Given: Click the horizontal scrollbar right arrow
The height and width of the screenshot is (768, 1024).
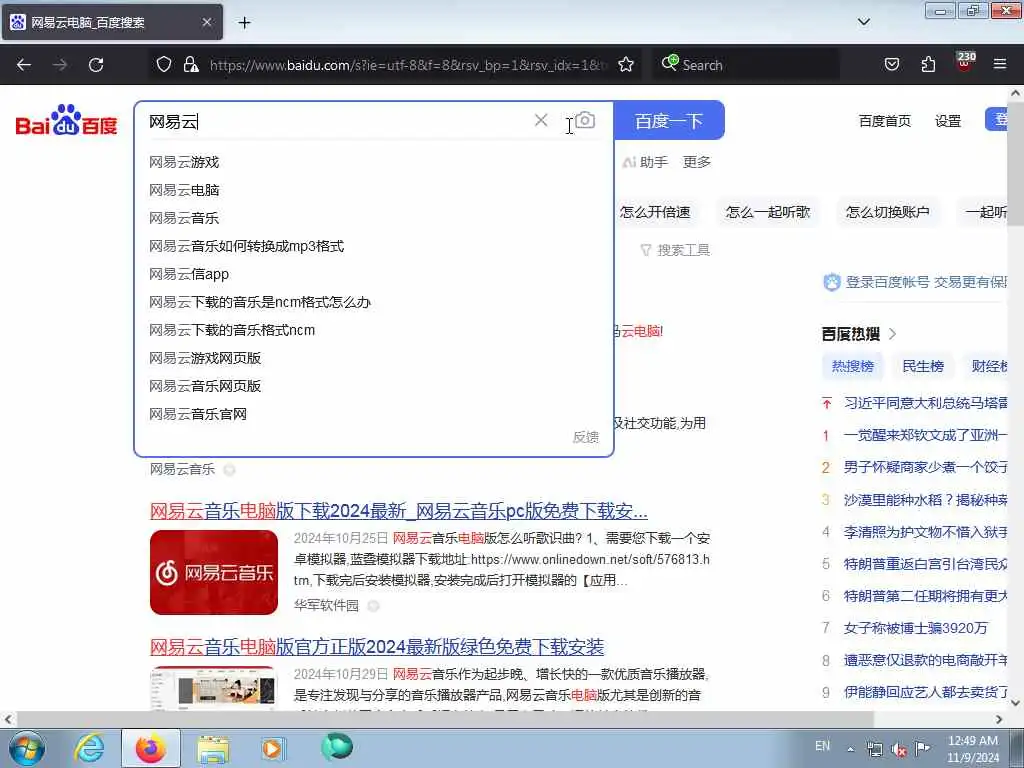Looking at the screenshot, I should click(999, 719).
